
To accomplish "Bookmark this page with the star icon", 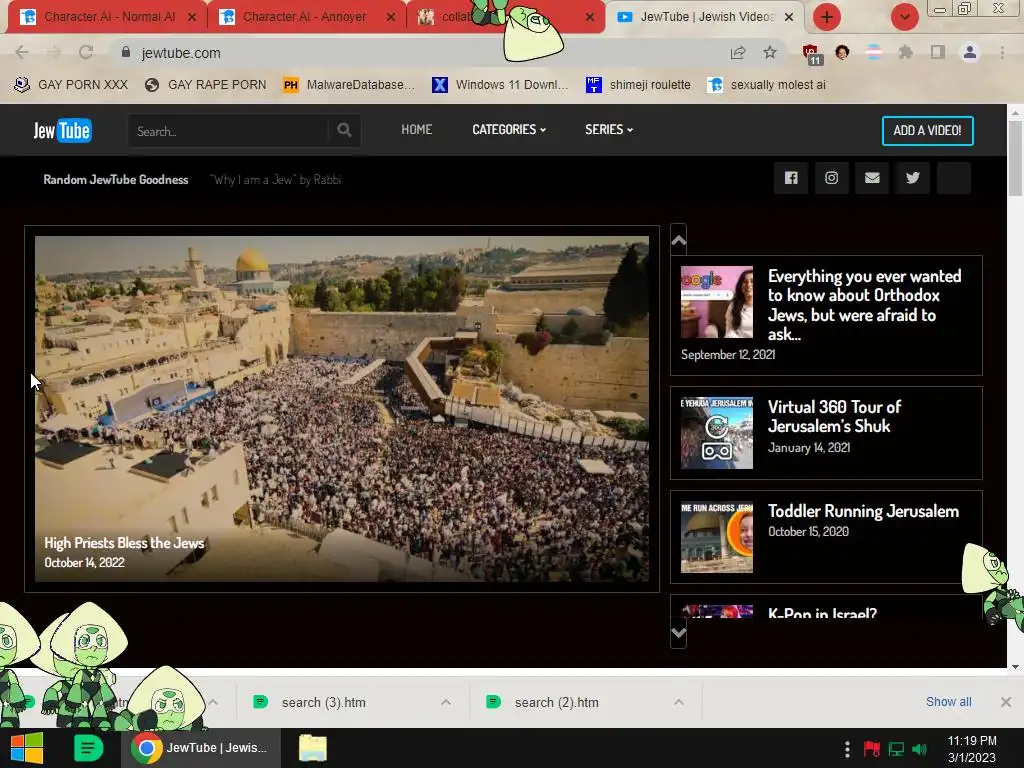I will tap(770, 53).
